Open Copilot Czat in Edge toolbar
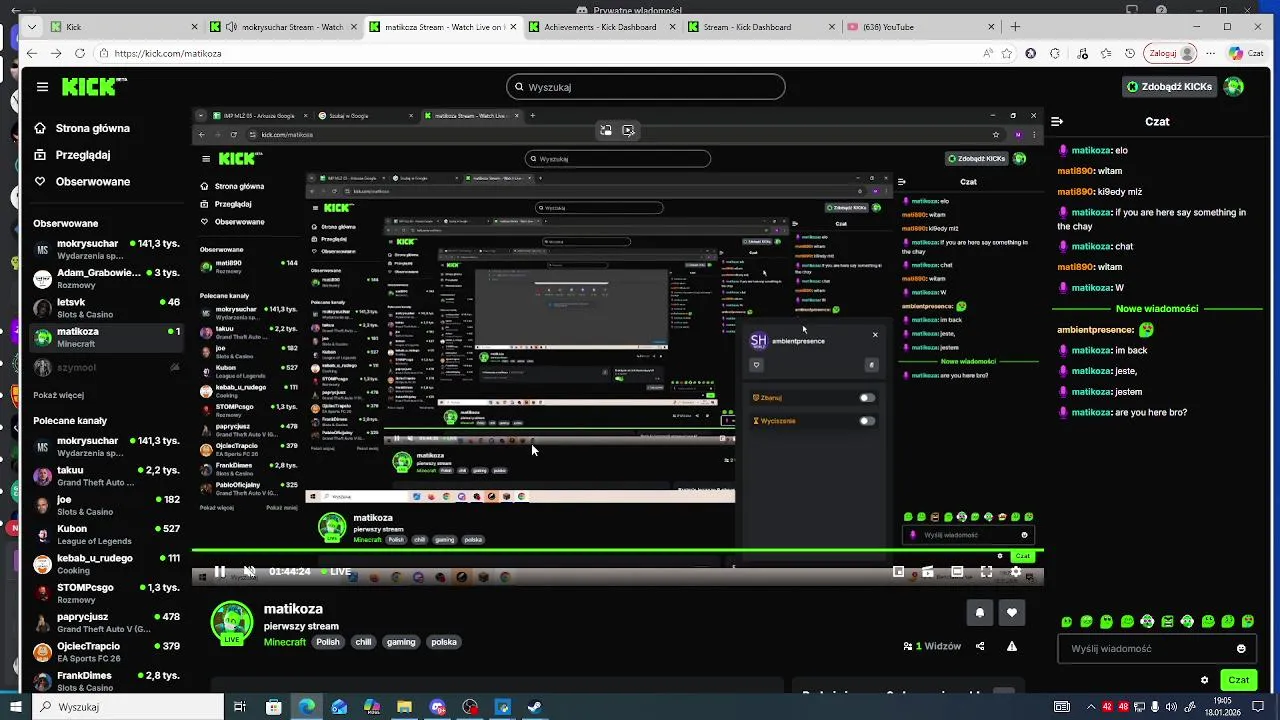The height and width of the screenshot is (720, 1280). [x=1248, y=53]
